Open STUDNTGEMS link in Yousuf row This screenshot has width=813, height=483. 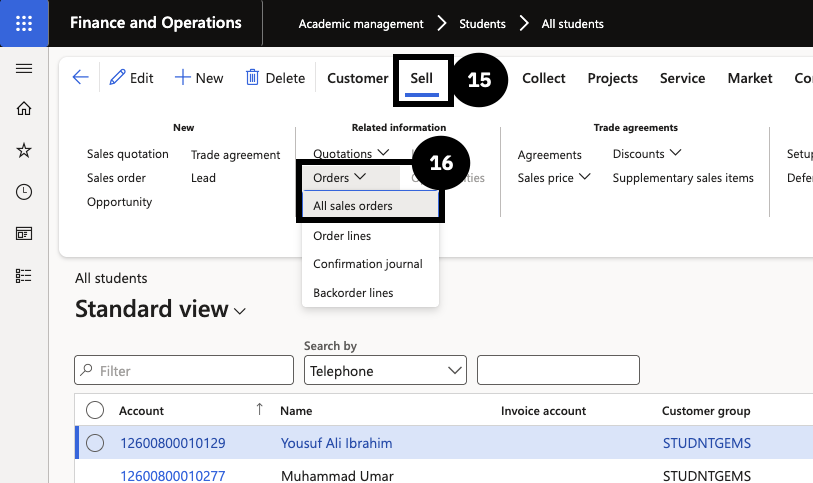pyautogui.click(x=707, y=443)
